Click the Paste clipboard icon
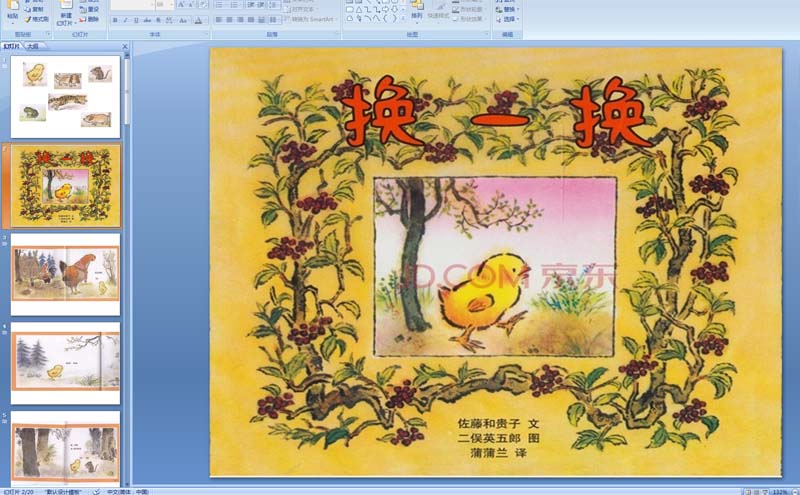800x495 pixels. point(13,5)
